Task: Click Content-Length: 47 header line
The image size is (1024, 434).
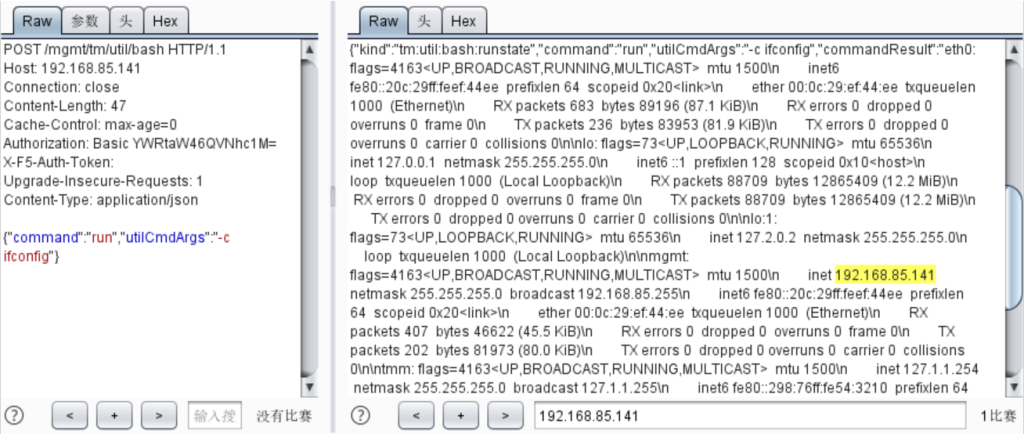Action: click(65, 106)
